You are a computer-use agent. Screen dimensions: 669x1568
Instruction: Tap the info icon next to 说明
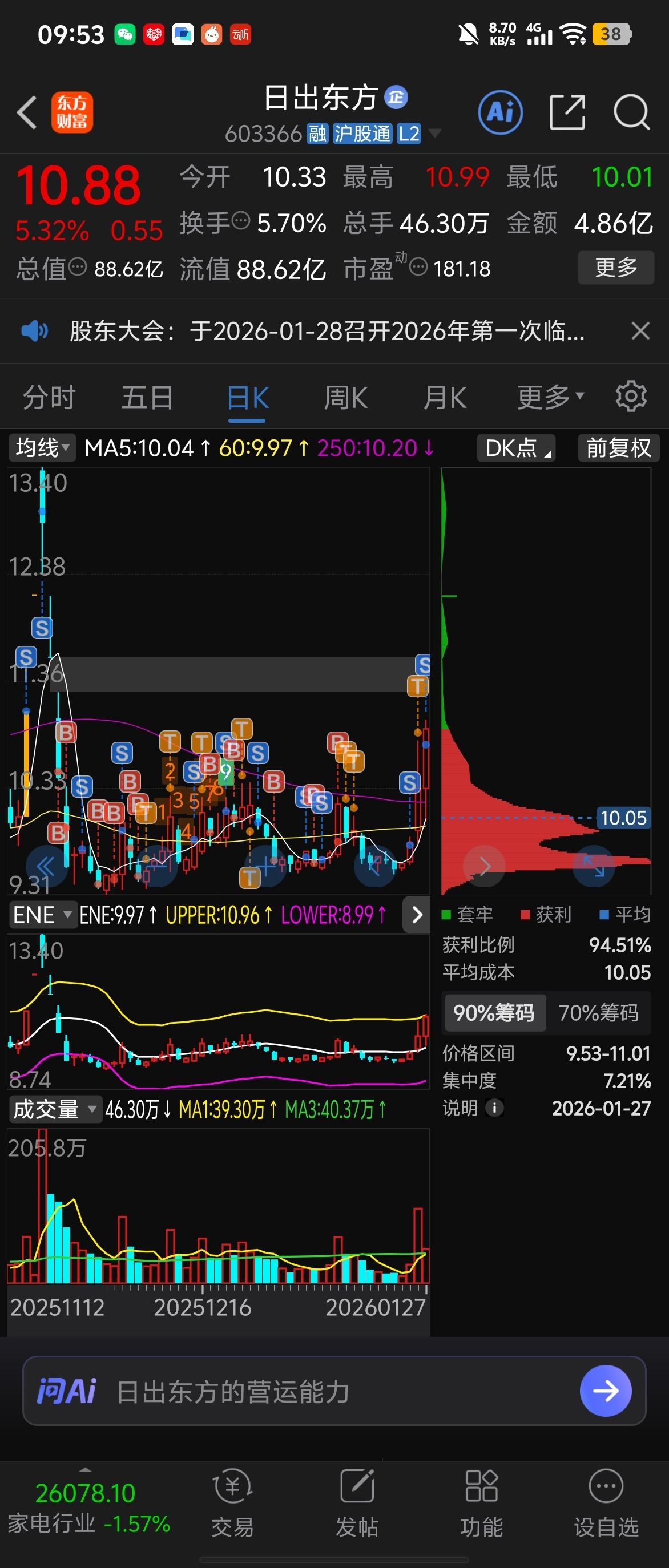494,1108
